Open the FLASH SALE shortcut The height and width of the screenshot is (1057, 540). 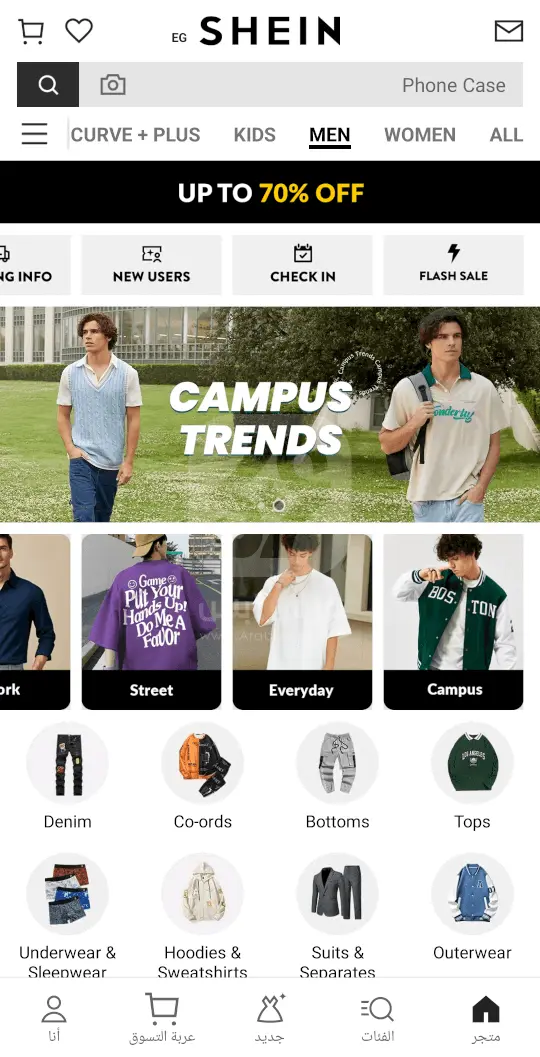454,265
